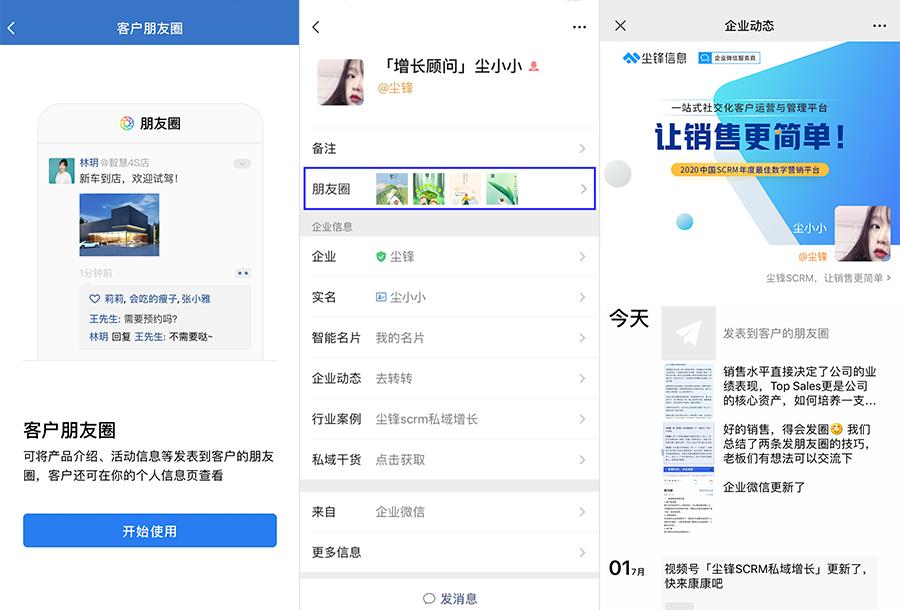Tap the @尘锋 label under contact name

click(395, 88)
